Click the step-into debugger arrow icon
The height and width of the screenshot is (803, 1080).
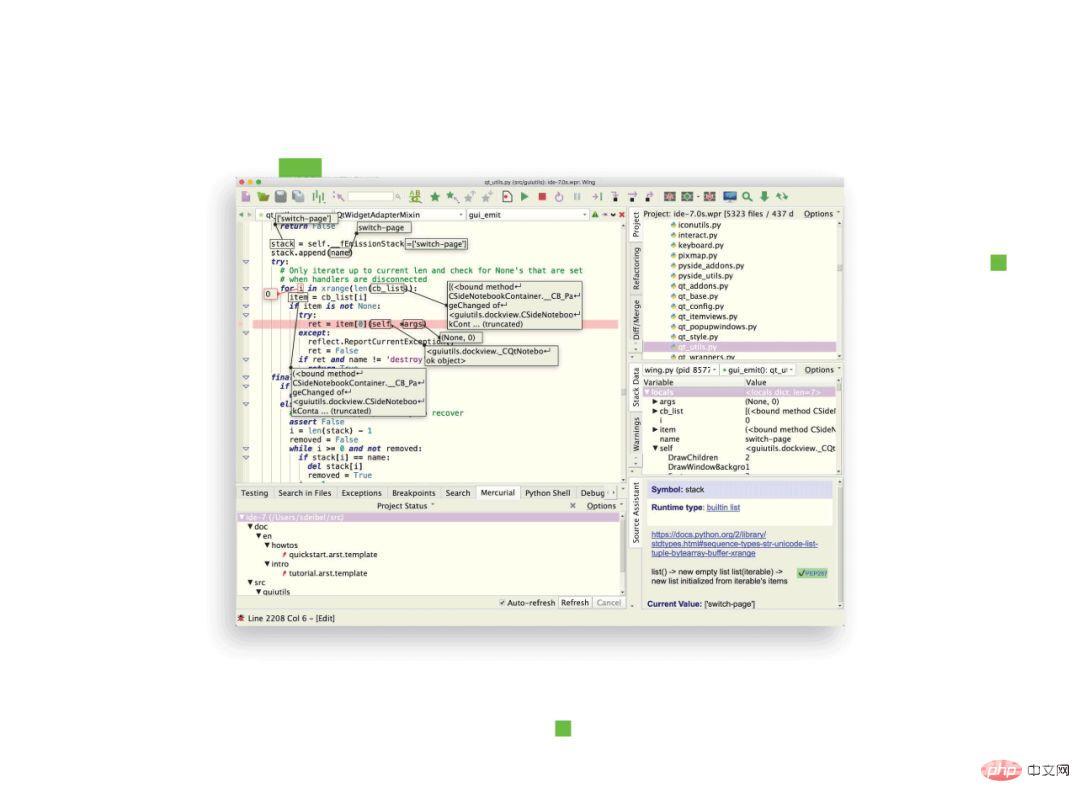point(598,196)
